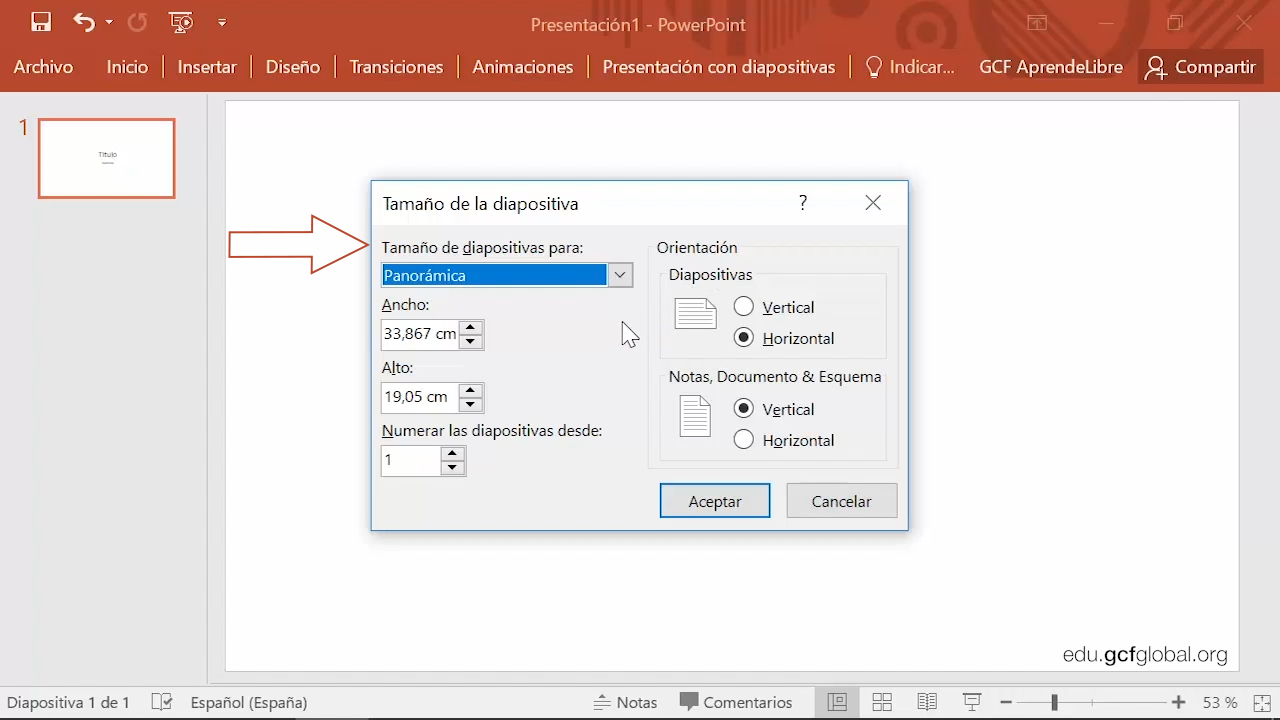The image size is (1280, 720).
Task: Click the slide numbering start field
Action: click(x=411, y=460)
